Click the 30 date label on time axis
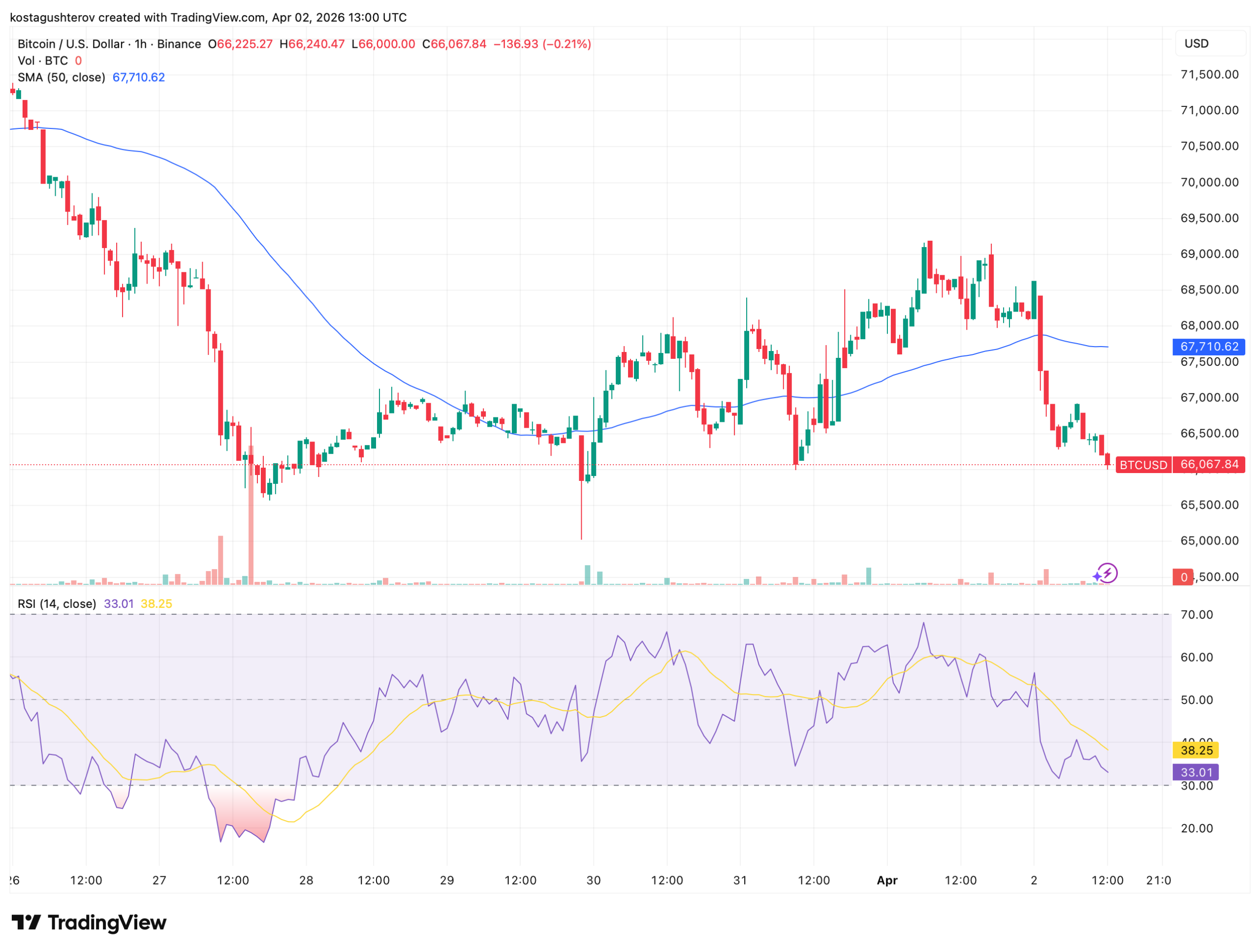1260x952 pixels. tap(594, 880)
